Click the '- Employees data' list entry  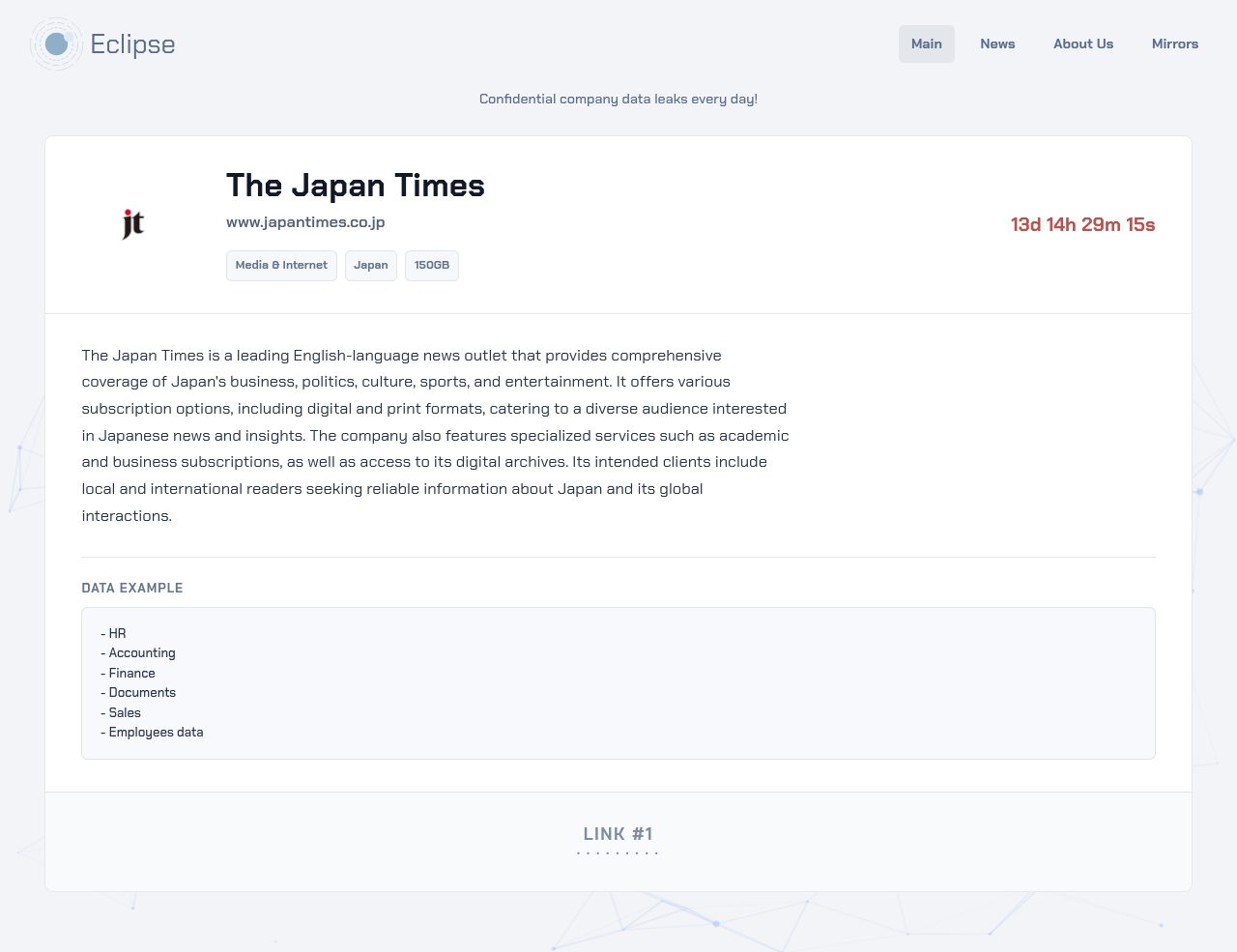coord(152,733)
